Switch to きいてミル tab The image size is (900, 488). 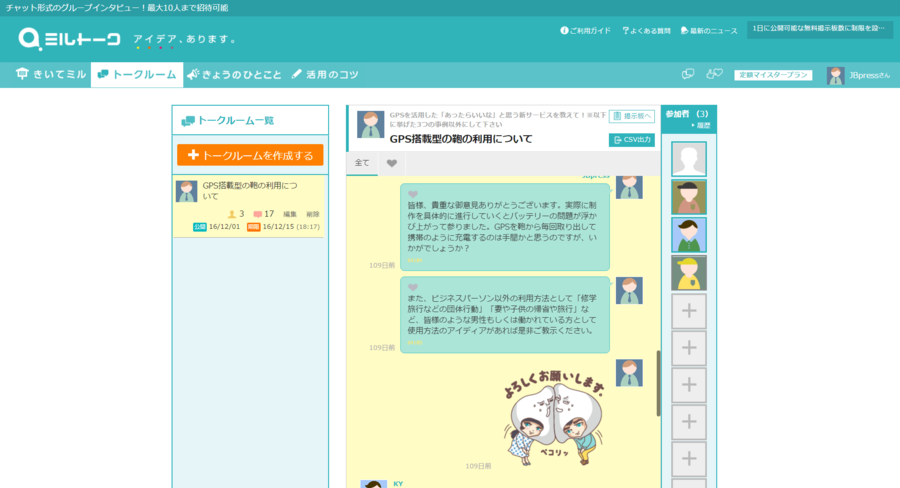pyautogui.click(x=53, y=75)
